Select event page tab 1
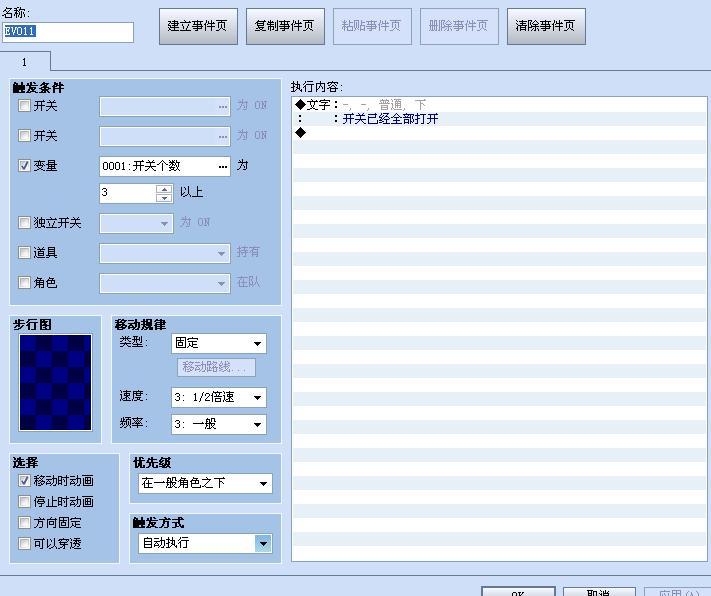This screenshot has height=596, width=711. (25, 62)
